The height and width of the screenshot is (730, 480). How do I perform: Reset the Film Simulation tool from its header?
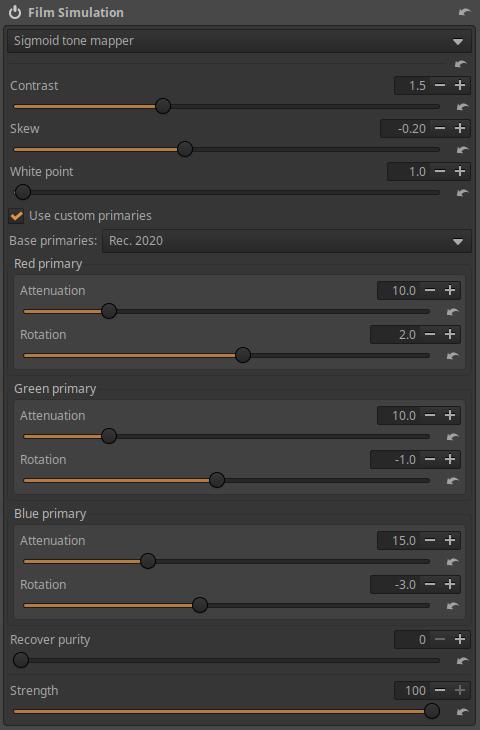[x=464, y=13]
